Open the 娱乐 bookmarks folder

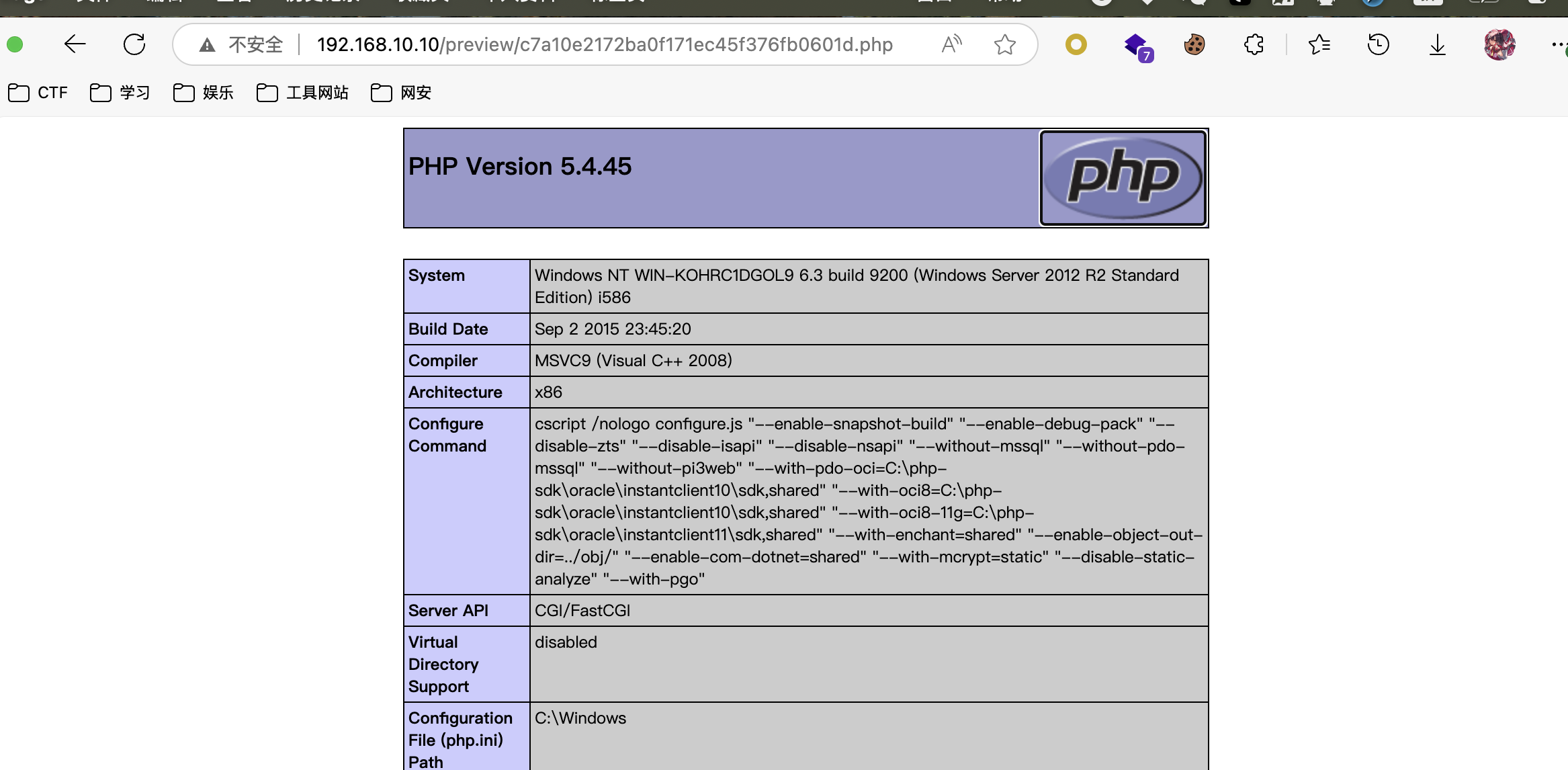(x=203, y=93)
